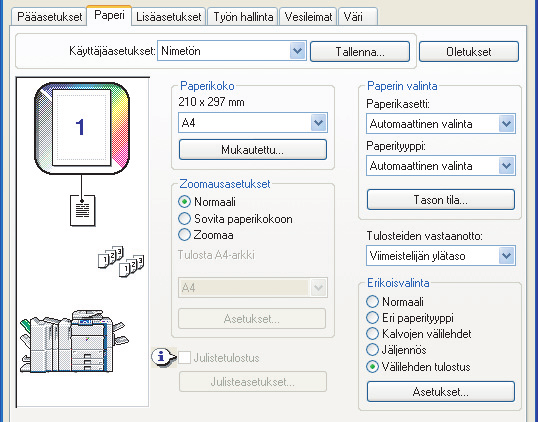Go to the Väri tab
538x422 pixels.
[358, 17]
